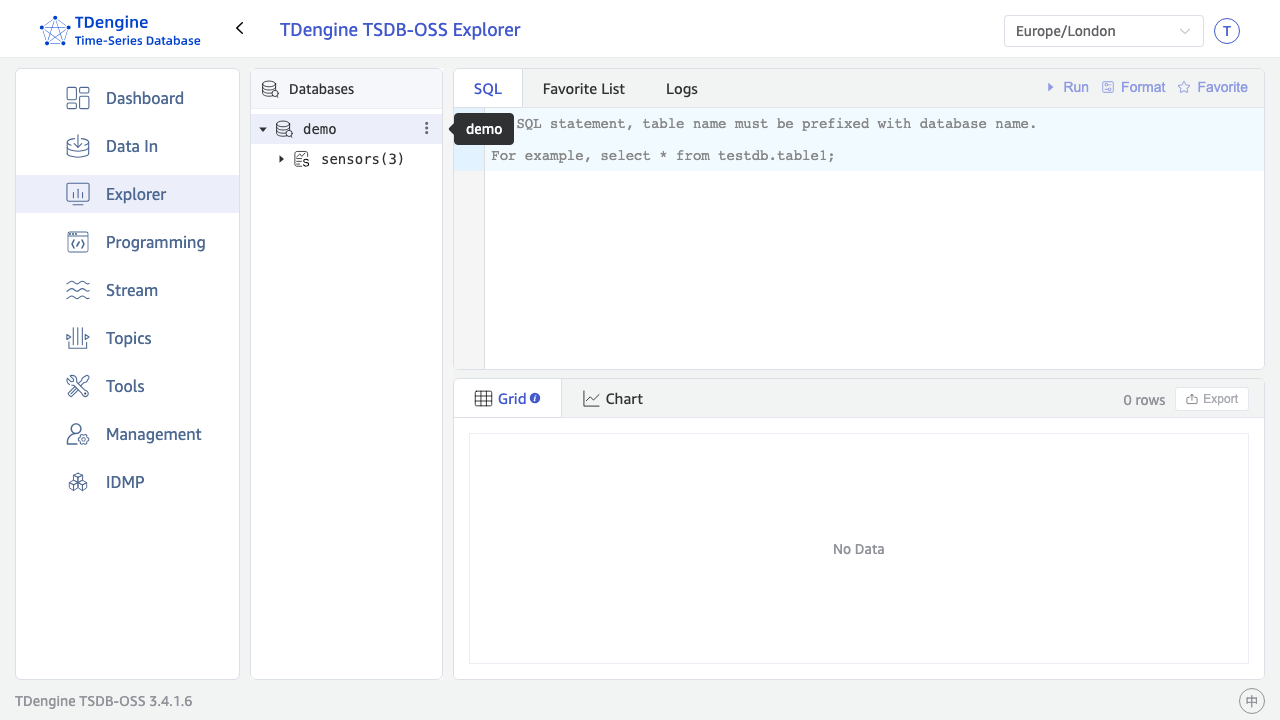Screen dimensions: 1280x720
Task: Open the Europe/London timezone dropdown
Action: tap(1104, 31)
